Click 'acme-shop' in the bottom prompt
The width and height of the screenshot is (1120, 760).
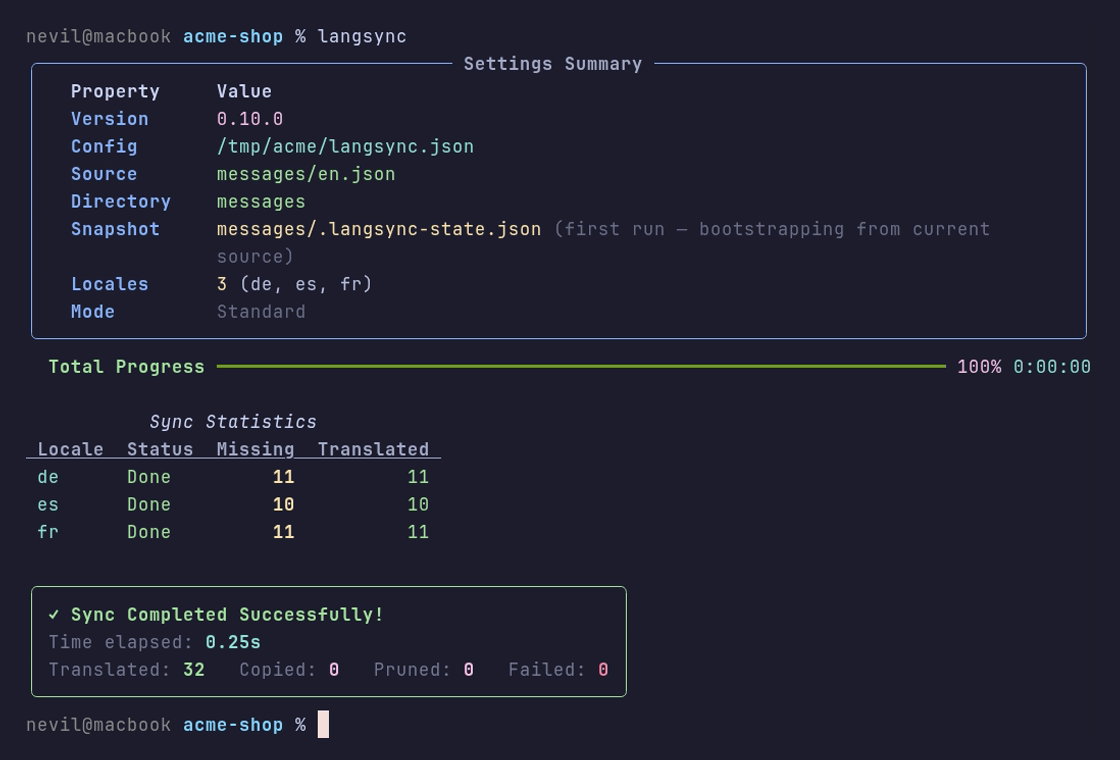pos(233,724)
